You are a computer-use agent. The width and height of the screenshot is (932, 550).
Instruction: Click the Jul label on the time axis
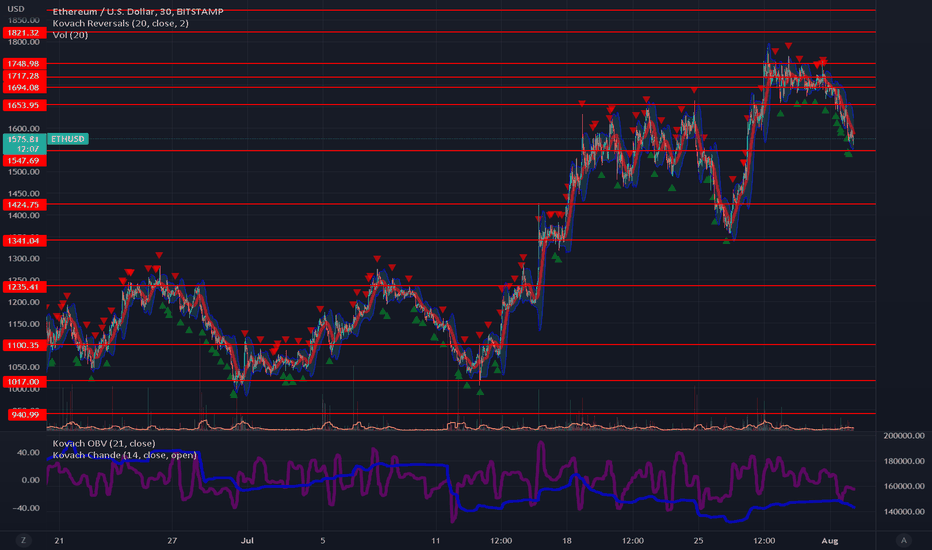[247, 540]
